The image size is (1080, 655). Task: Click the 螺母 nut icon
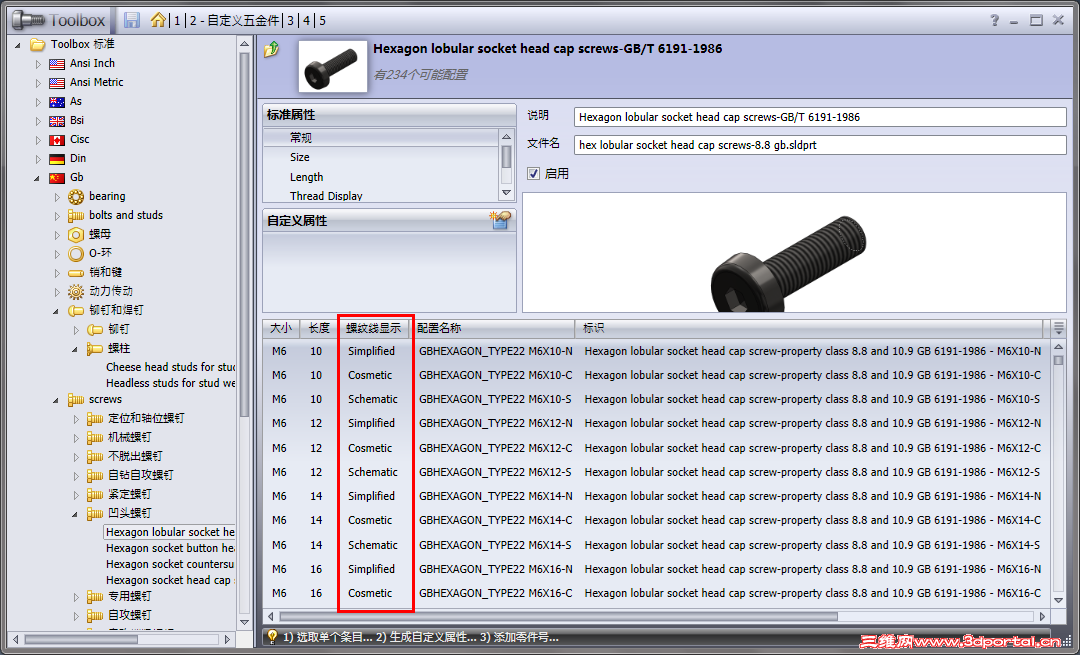pos(76,235)
